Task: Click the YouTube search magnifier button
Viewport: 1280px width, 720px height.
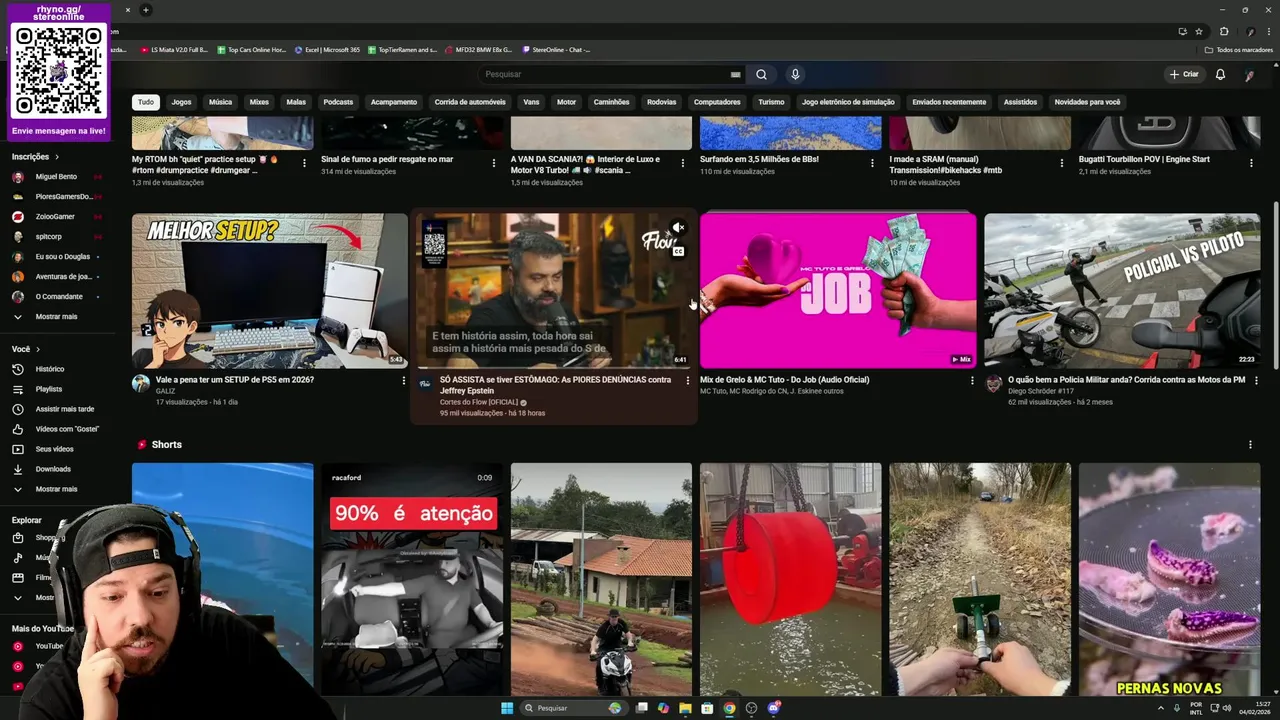Action: pos(761,74)
